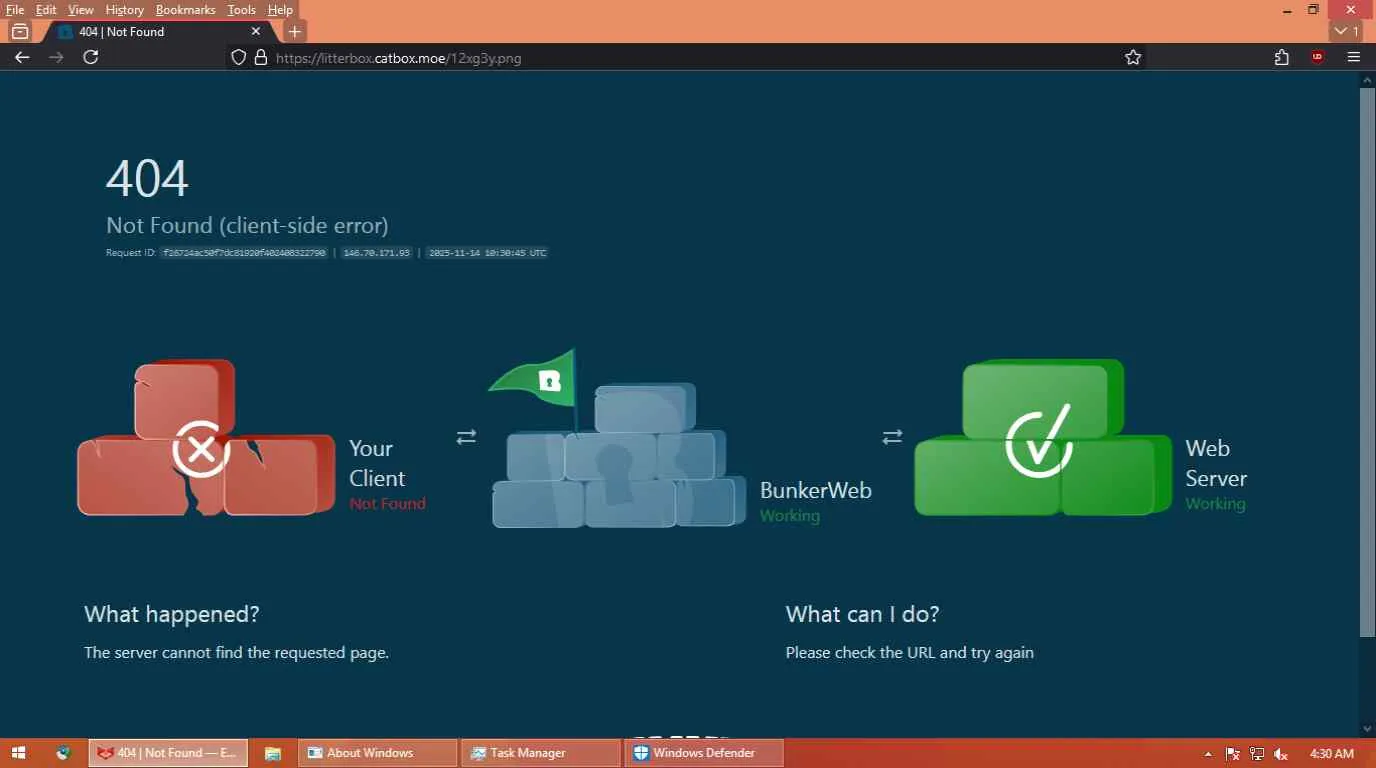Open the uBlock Origin extension icon
The width and height of the screenshot is (1376, 768).
[1317, 57]
